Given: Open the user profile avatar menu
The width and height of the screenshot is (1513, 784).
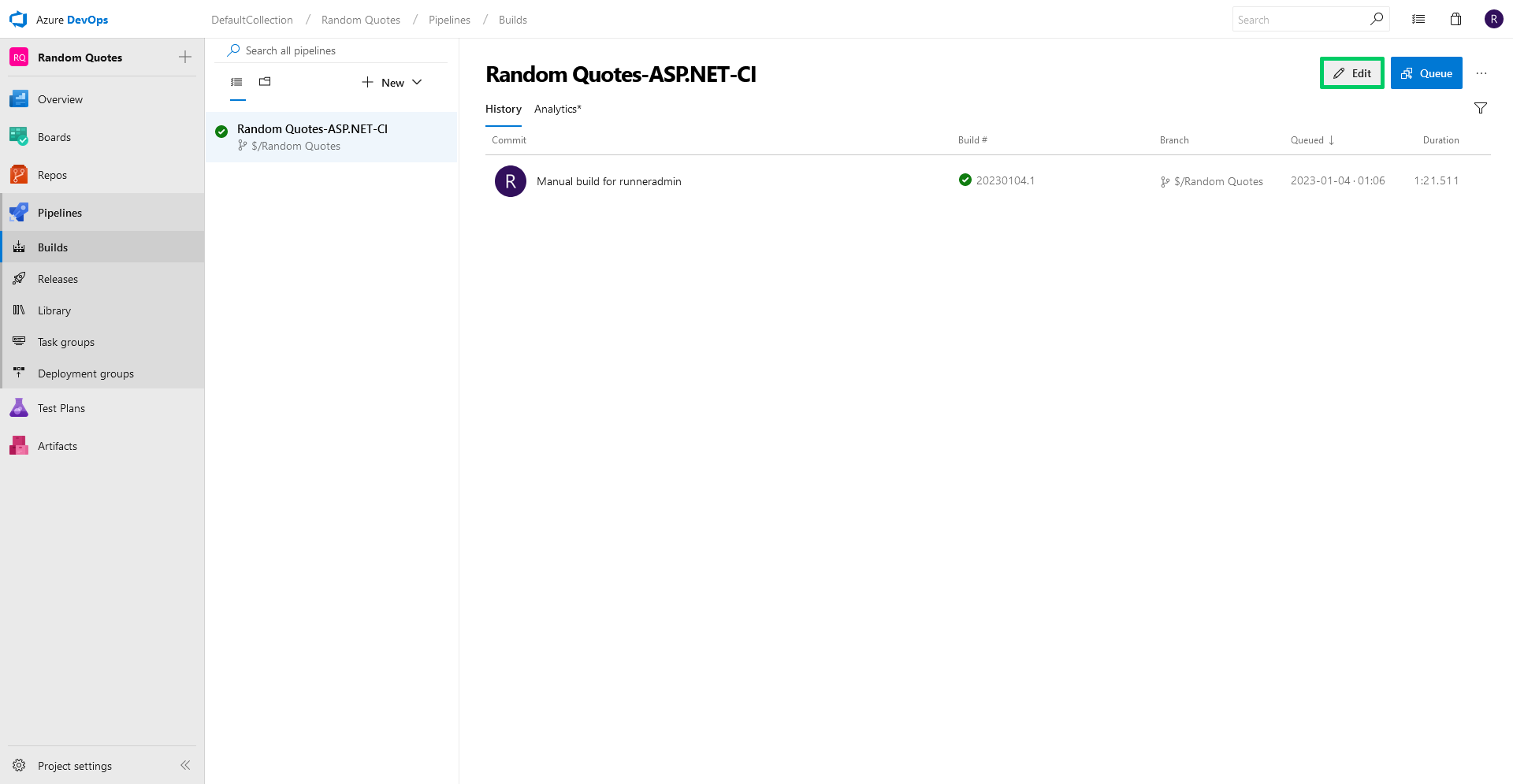Looking at the screenshot, I should [1494, 19].
